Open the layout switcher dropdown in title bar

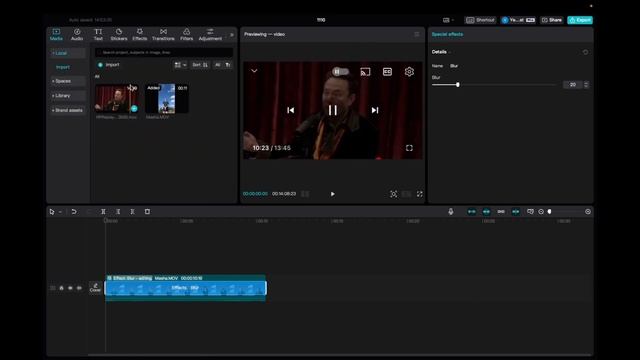tap(448, 20)
